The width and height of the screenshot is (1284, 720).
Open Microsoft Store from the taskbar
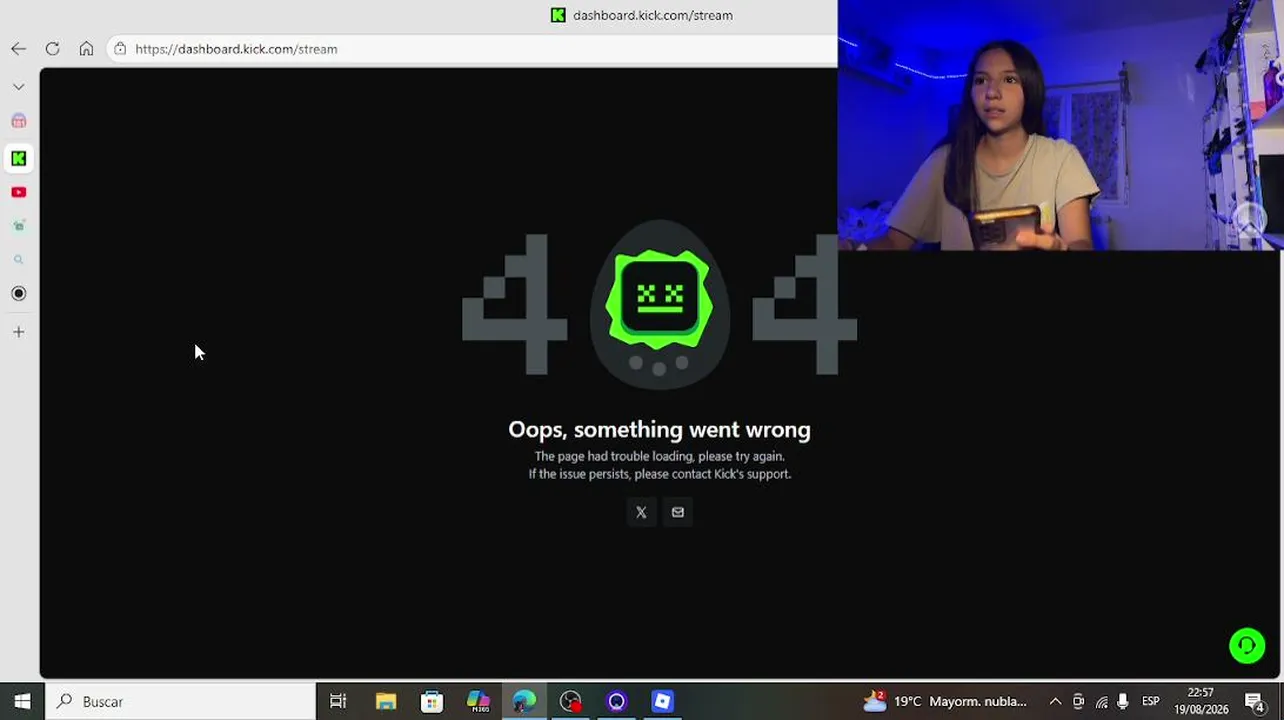click(x=432, y=701)
